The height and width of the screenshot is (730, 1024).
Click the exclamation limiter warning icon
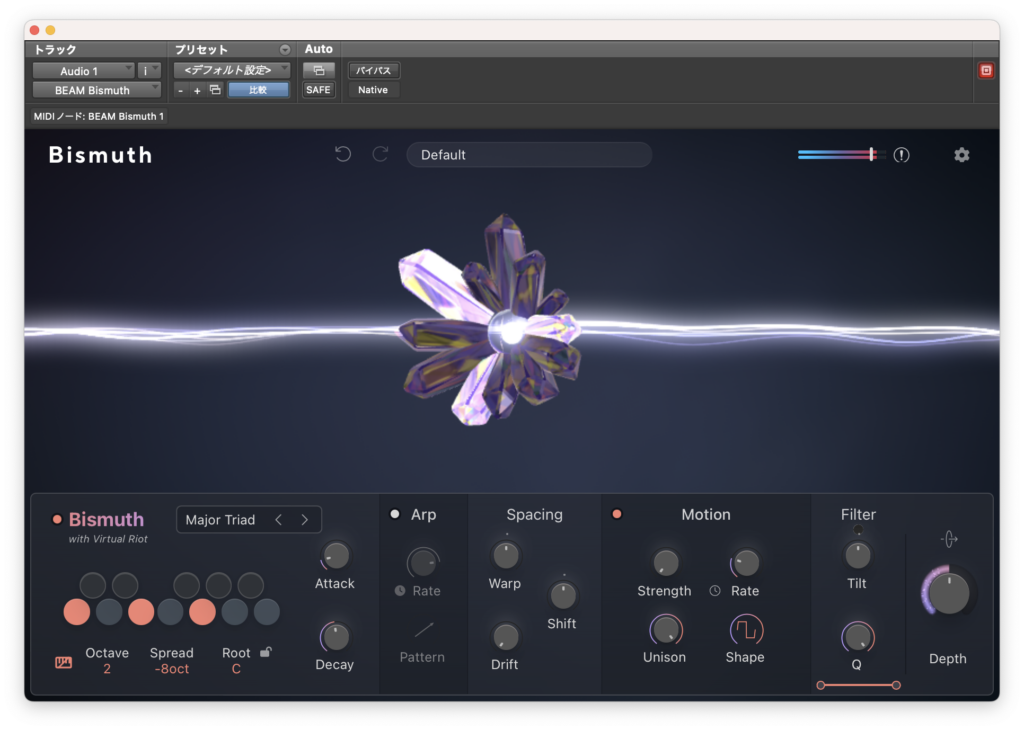point(901,155)
